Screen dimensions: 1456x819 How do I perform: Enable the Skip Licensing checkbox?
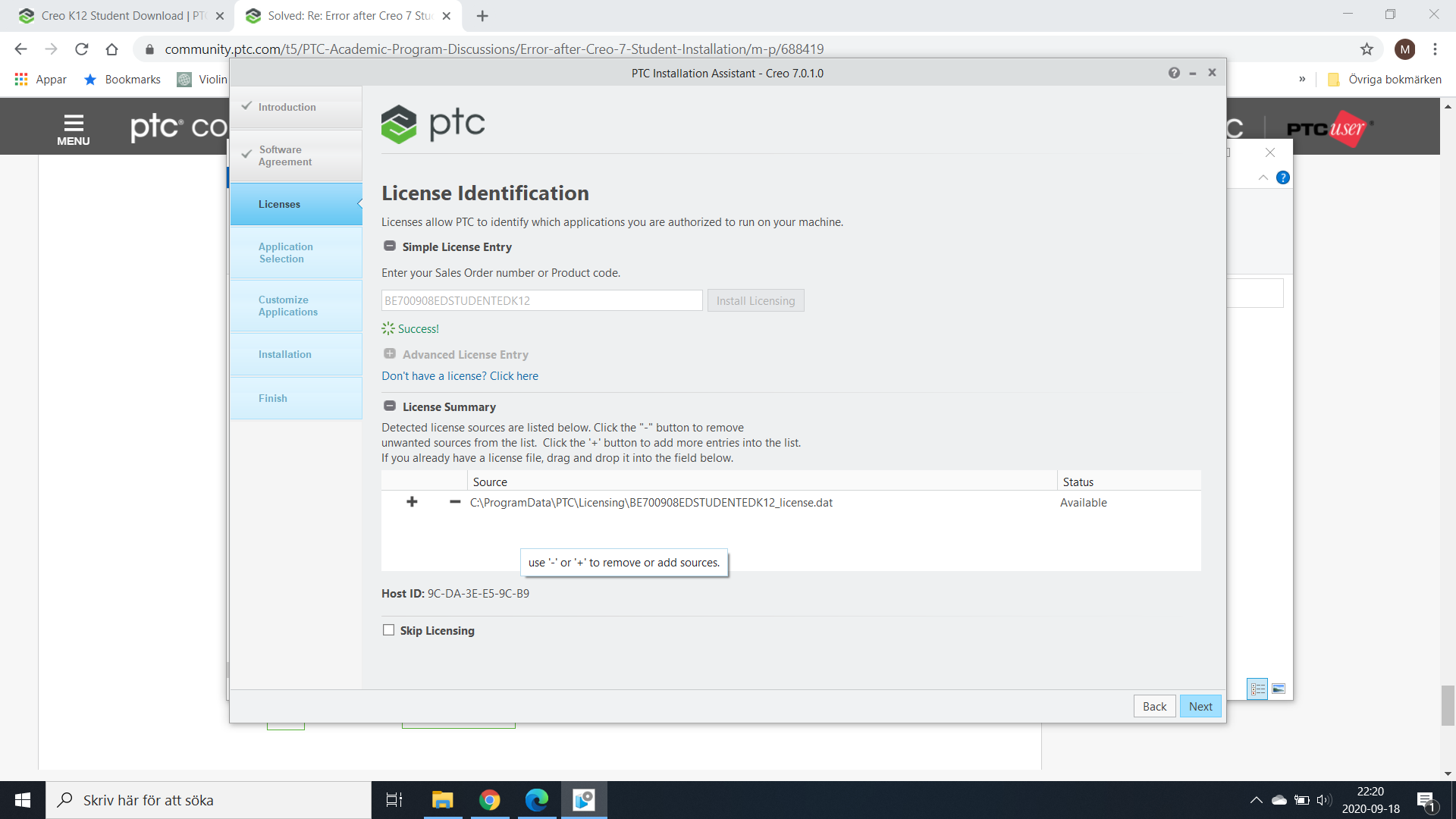389,629
